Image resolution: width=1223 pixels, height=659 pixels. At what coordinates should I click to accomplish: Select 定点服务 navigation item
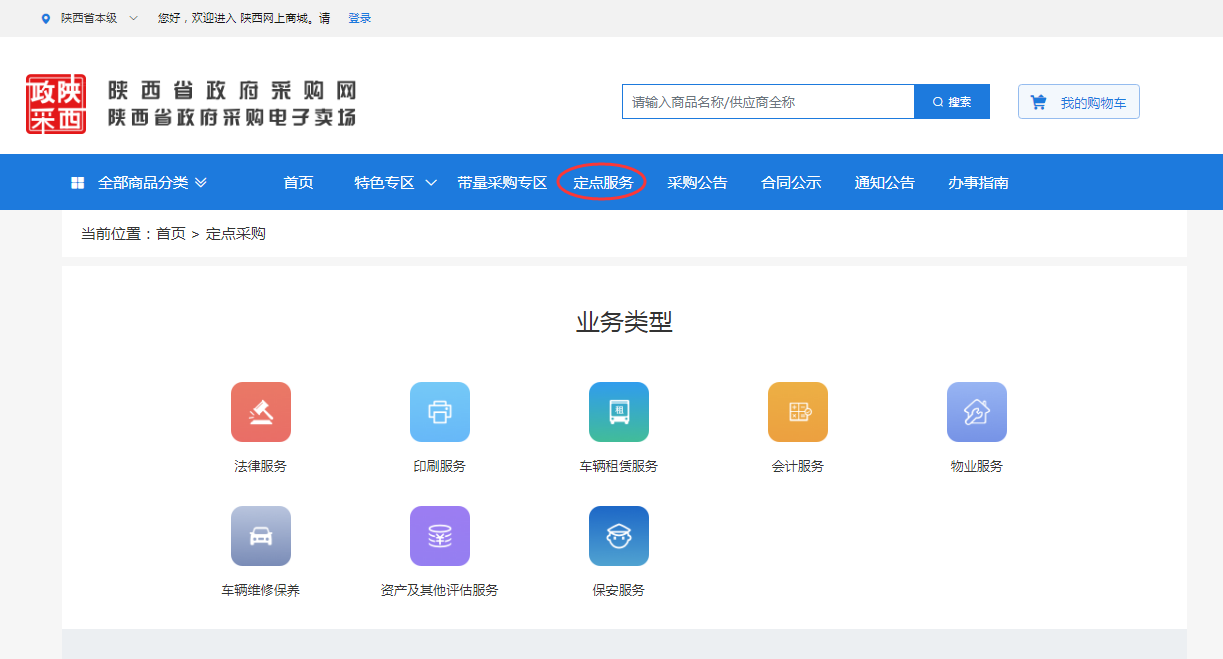603,183
